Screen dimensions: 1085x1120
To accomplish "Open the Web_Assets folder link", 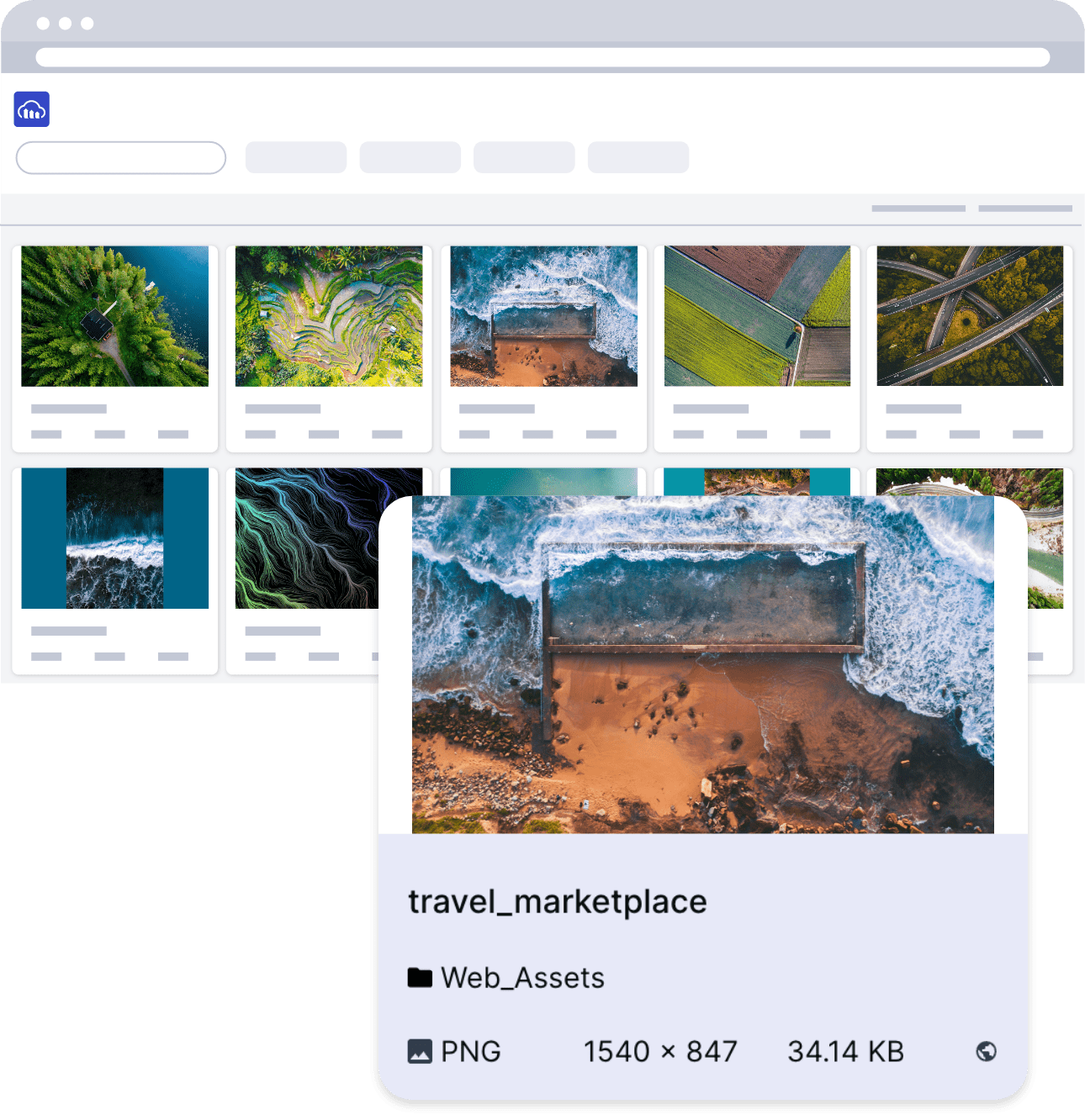I will pos(522,978).
